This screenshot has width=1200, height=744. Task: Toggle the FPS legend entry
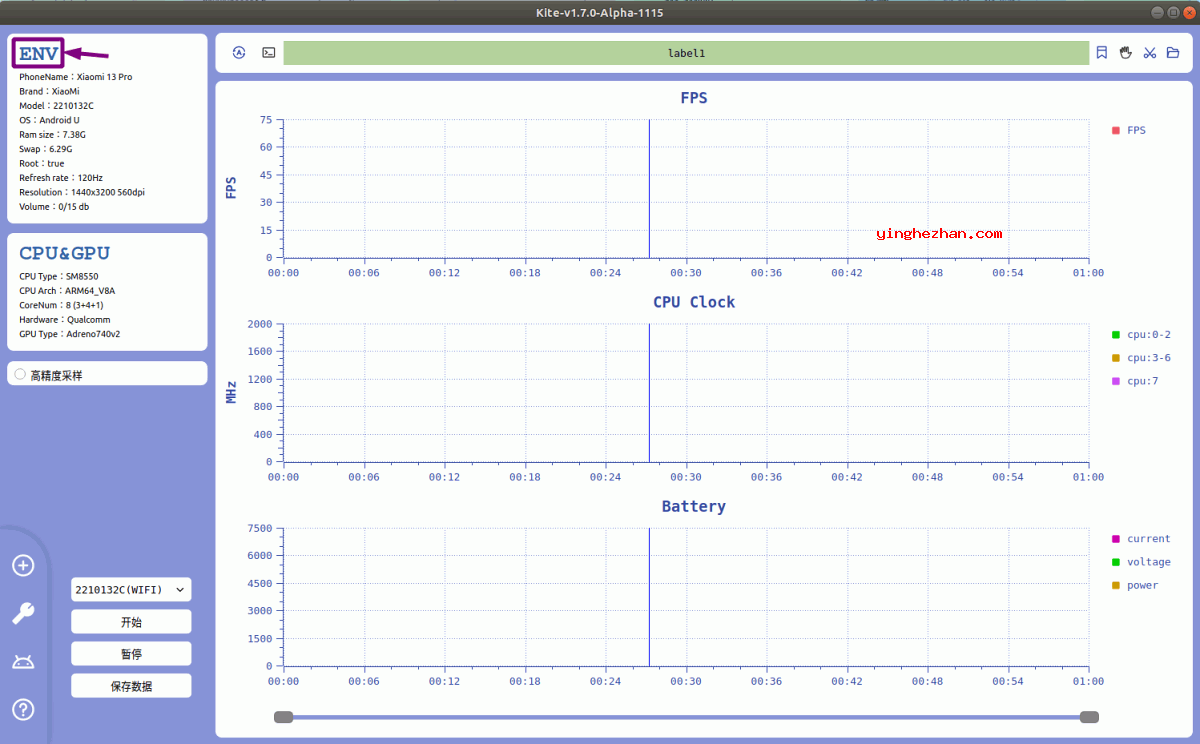pyautogui.click(x=1129, y=130)
